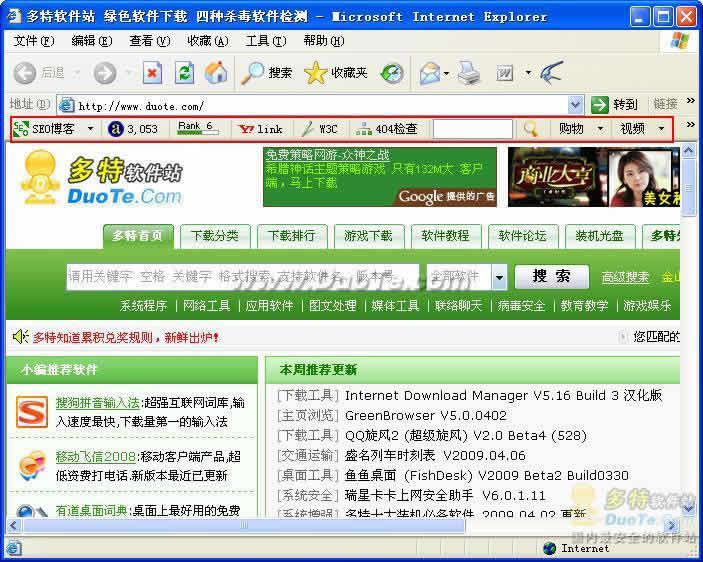Click the DuoTe.com site logo
The image size is (703, 562).
click(102, 178)
